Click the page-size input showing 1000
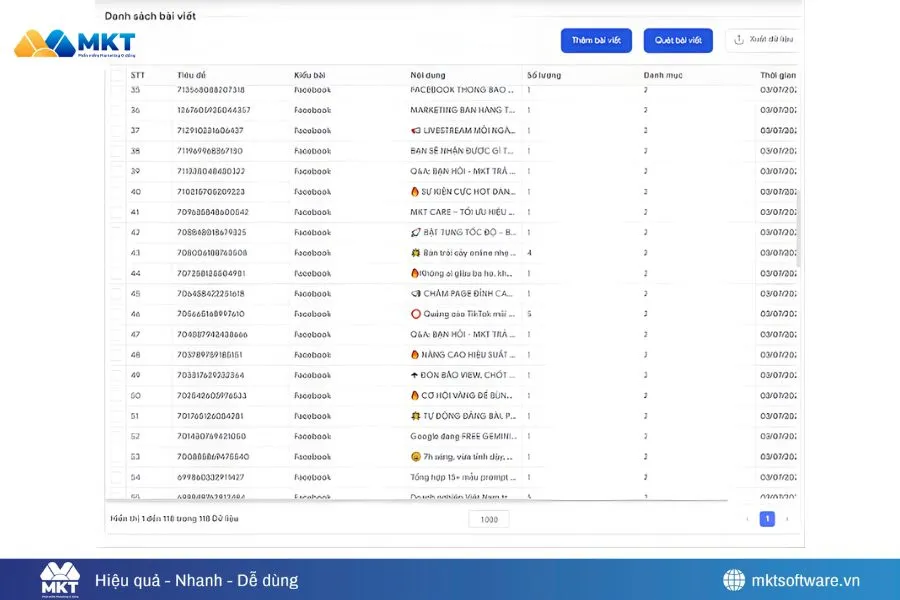Image resolution: width=900 pixels, height=600 pixels. (x=488, y=518)
